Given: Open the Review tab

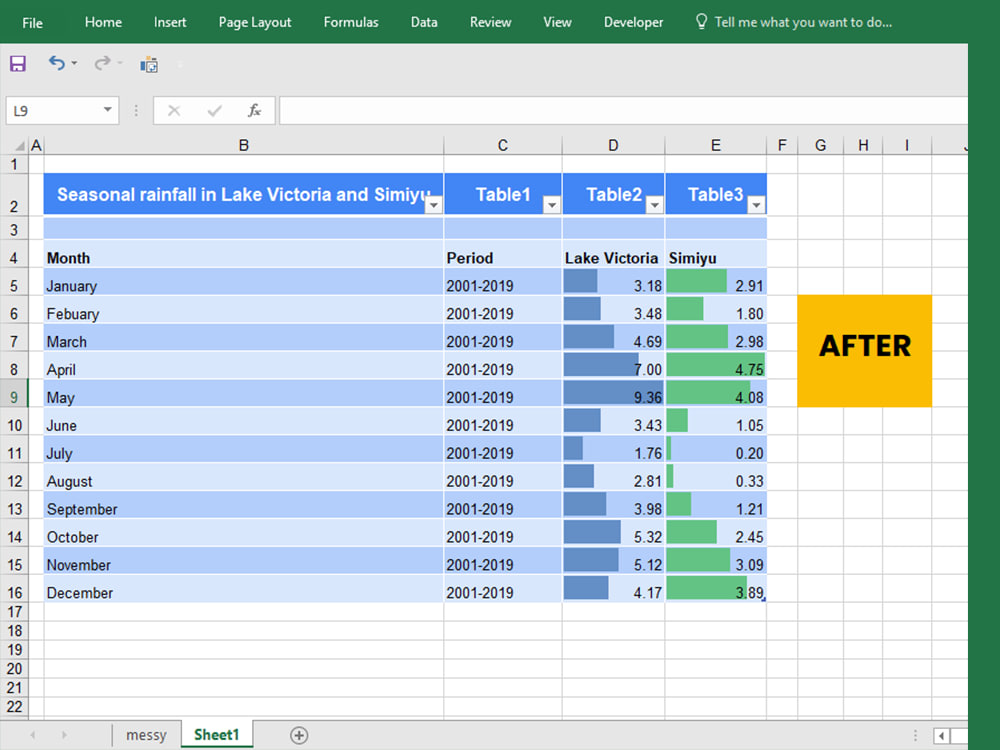Looking at the screenshot, I should click(x=490, y=22).
